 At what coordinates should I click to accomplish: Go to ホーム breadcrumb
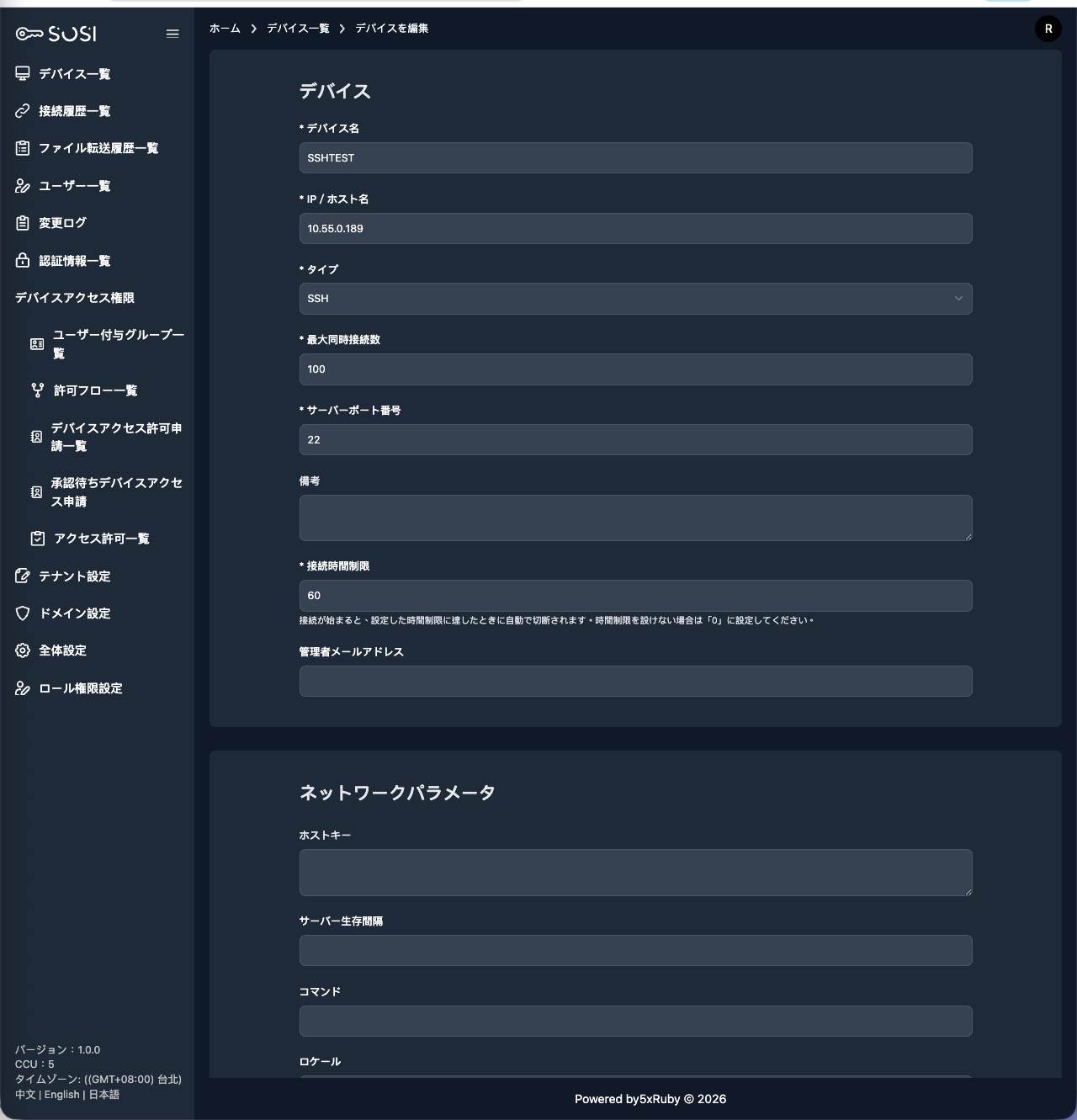click(x=225, y=29)
